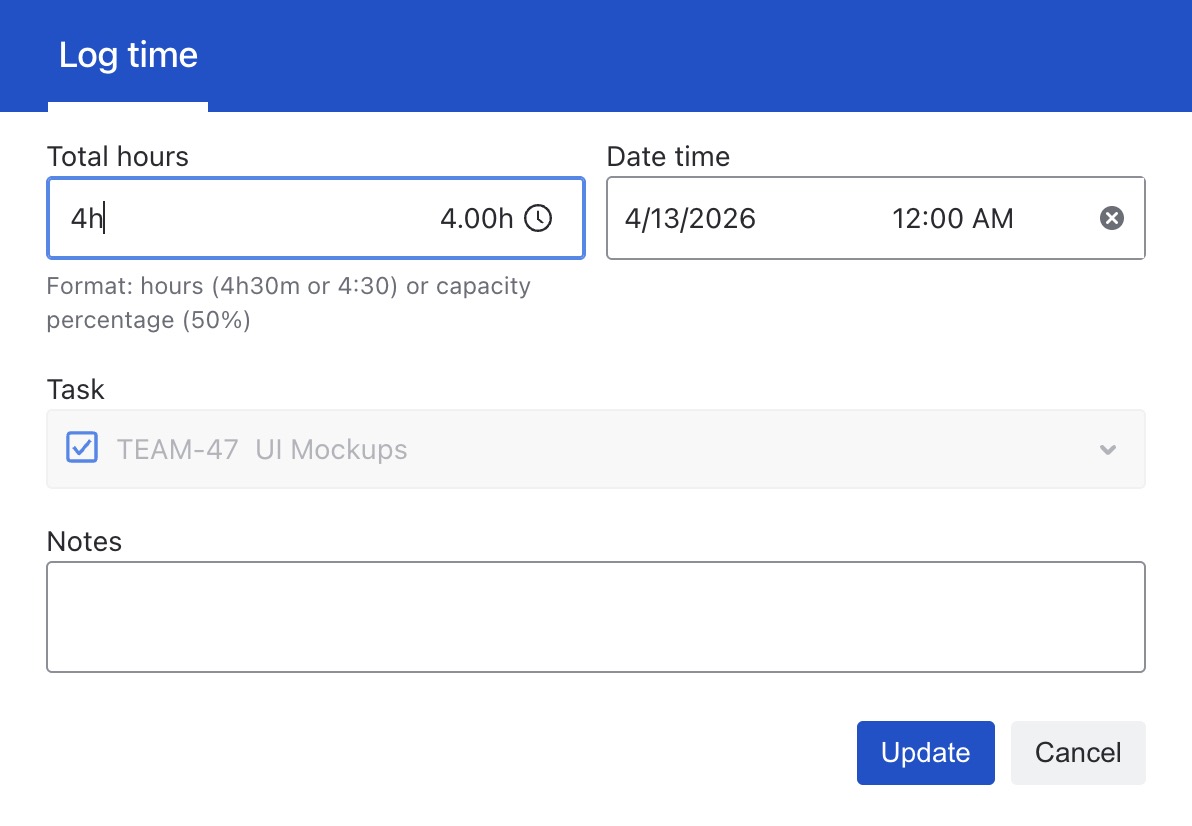Viewport: 1192px width, 826px height.
Task: Click the Notes label
Action: pos(84,541)
